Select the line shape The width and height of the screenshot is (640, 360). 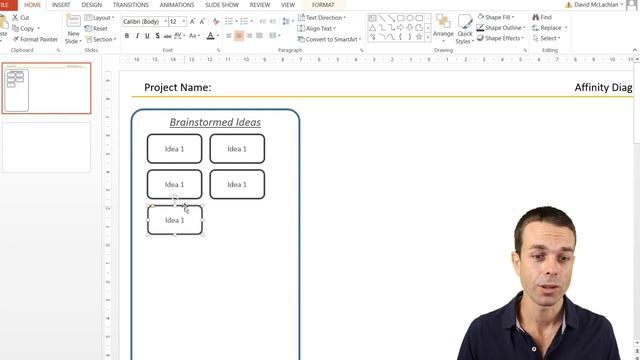(x=382, y=18)
